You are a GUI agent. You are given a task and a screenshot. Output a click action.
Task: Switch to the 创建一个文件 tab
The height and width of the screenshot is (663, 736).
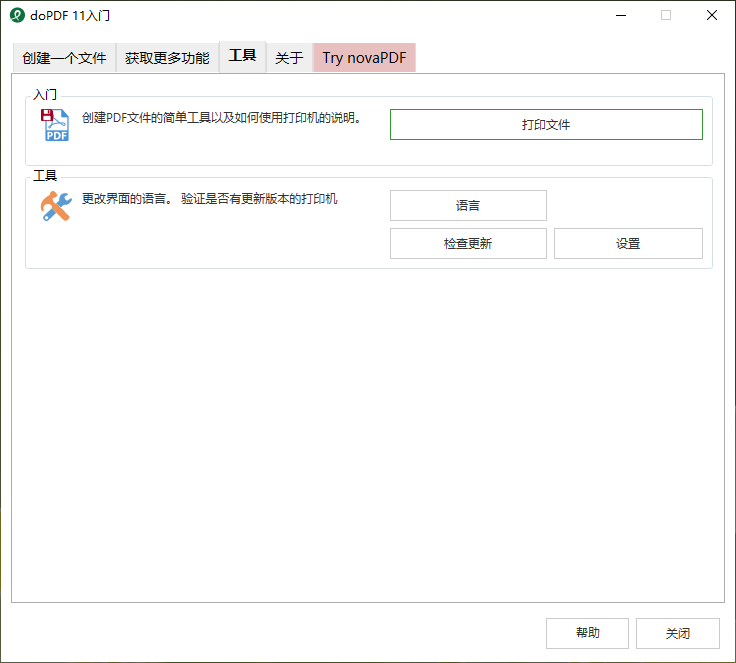click(64, 58)
